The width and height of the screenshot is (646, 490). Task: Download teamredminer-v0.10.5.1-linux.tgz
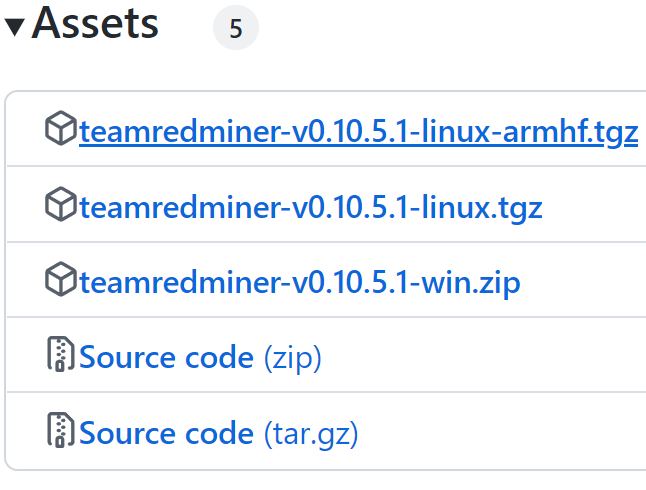click(x=310, y=207)
